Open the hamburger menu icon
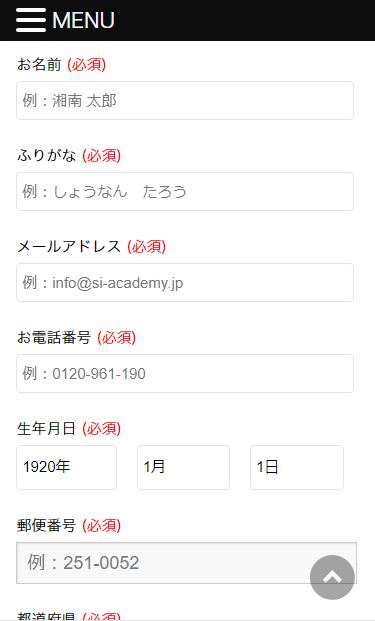Viewport: 375px width, 621px height. coord(31,20)
